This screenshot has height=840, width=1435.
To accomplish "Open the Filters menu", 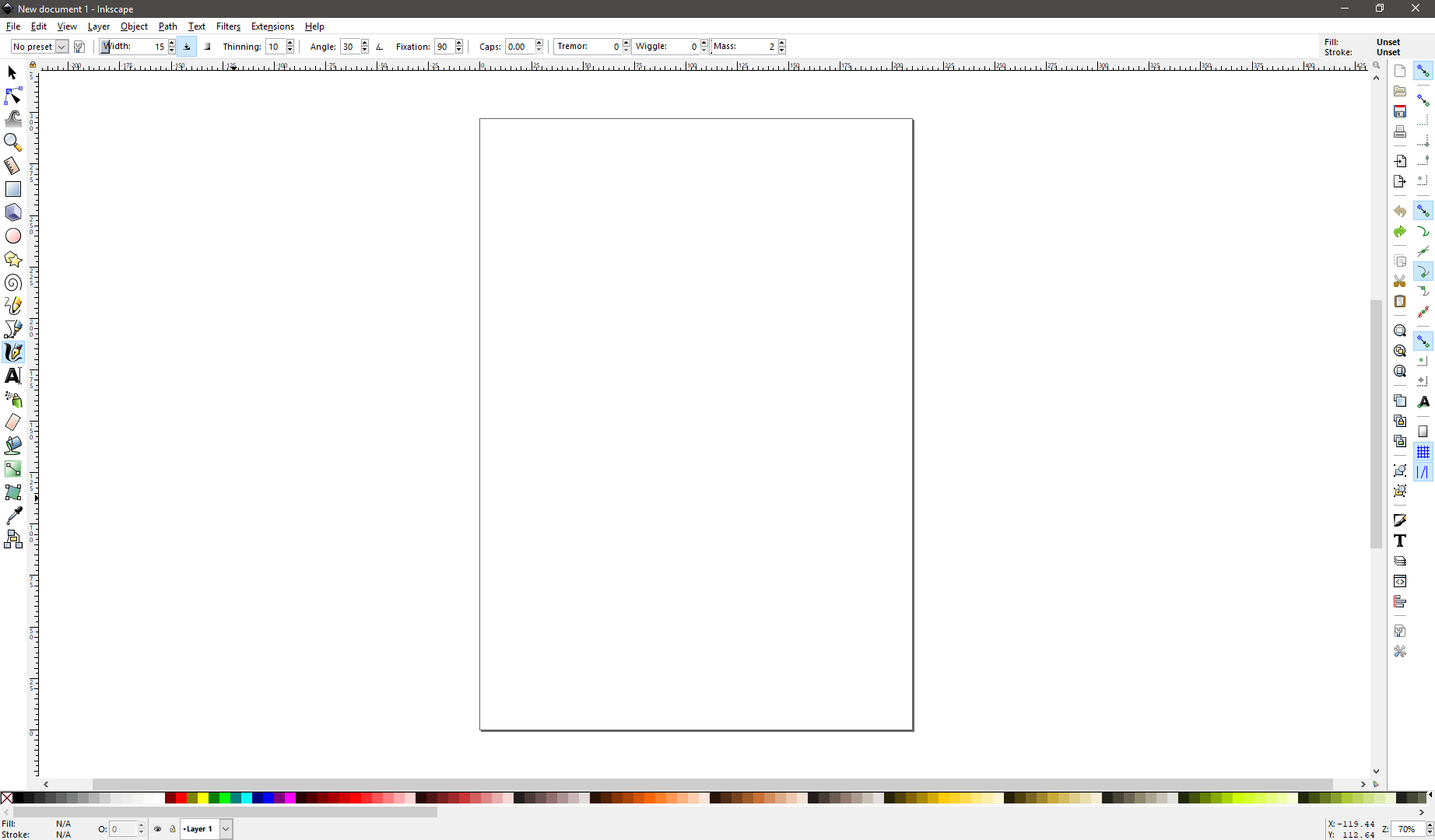I will click(x=228, y=26).
